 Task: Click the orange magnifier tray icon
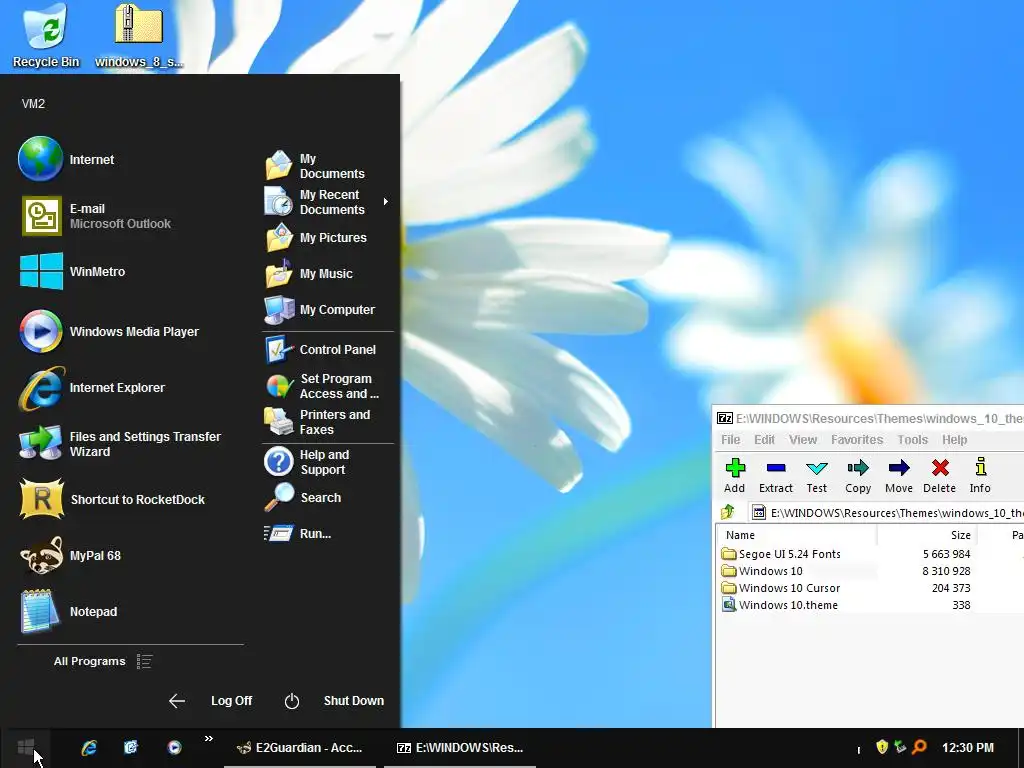point(920,746)
